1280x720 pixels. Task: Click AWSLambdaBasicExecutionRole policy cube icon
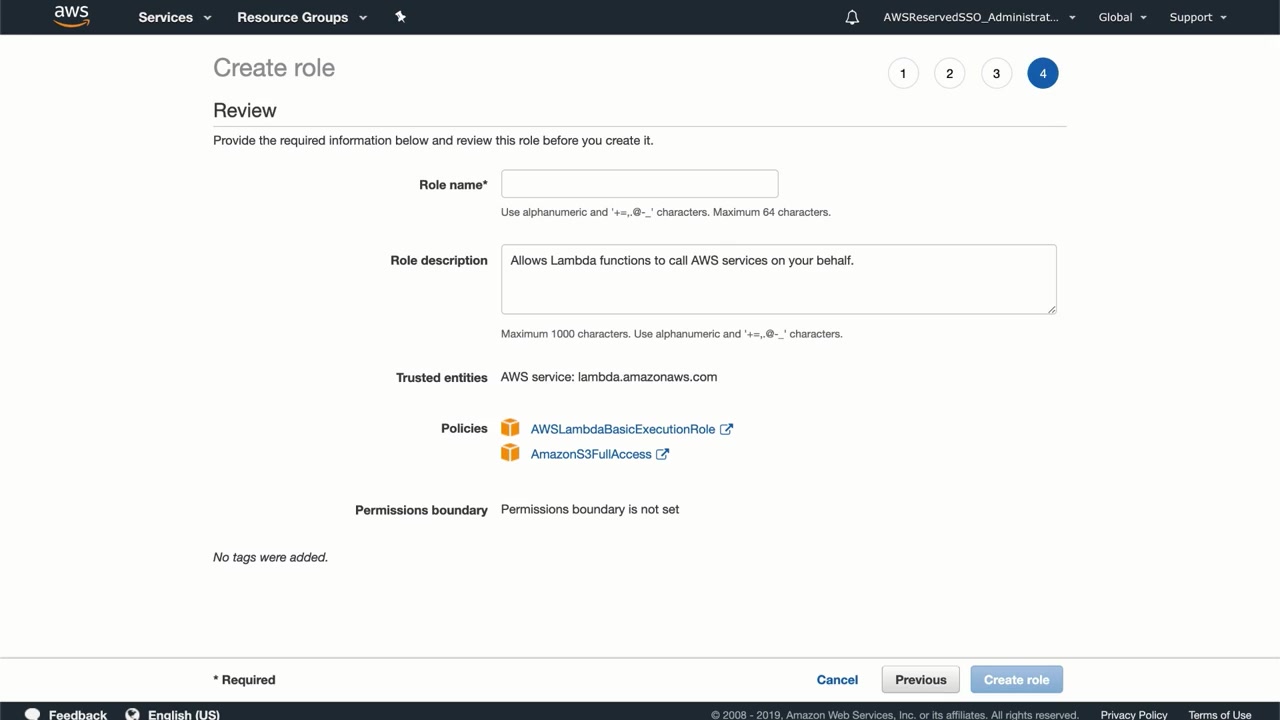[x=510, y=428]
